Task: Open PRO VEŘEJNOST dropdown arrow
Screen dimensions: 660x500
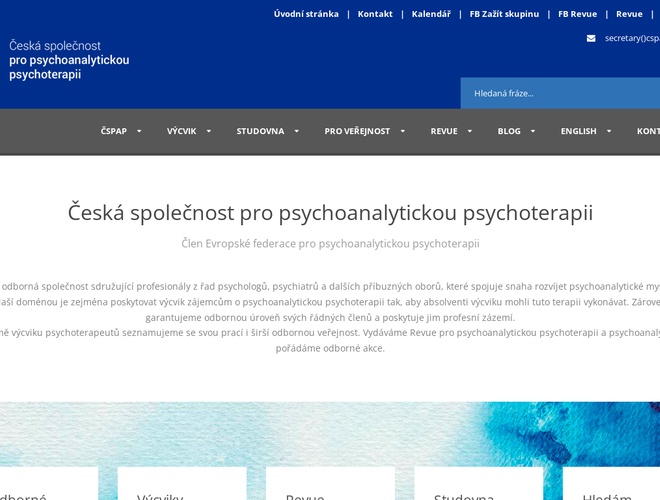Action: (x=402, y=131)
